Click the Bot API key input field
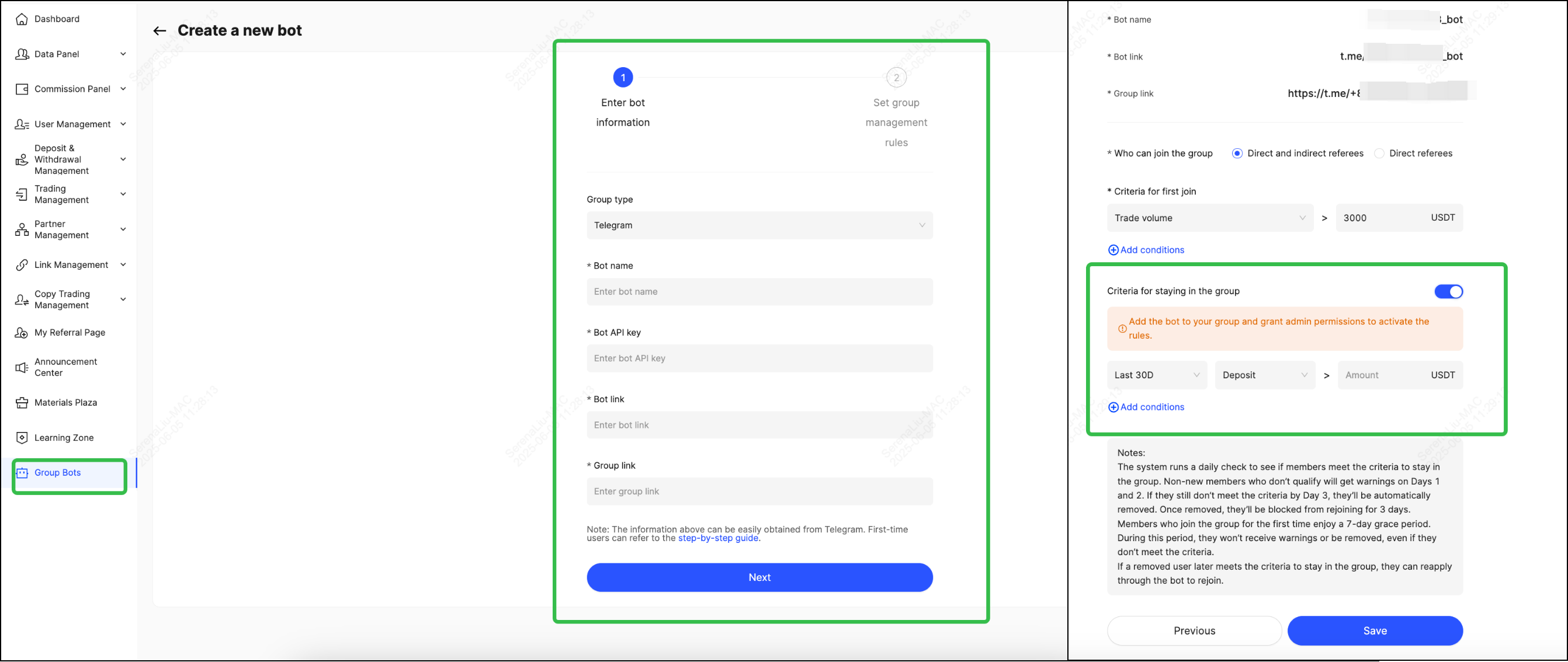Screen dimensions: 1568x662 click(759, 358)
